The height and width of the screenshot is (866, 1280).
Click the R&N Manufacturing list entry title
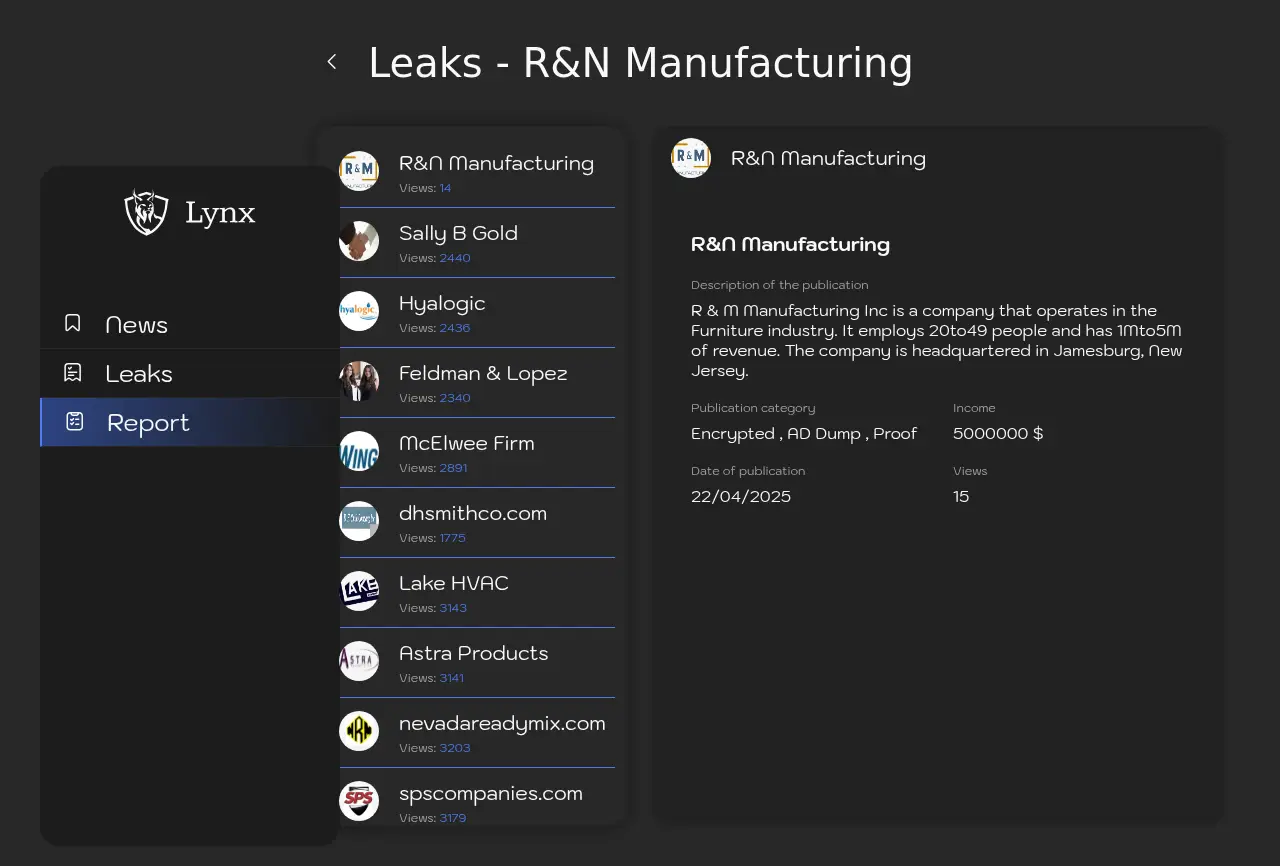(x=496, y=163)
